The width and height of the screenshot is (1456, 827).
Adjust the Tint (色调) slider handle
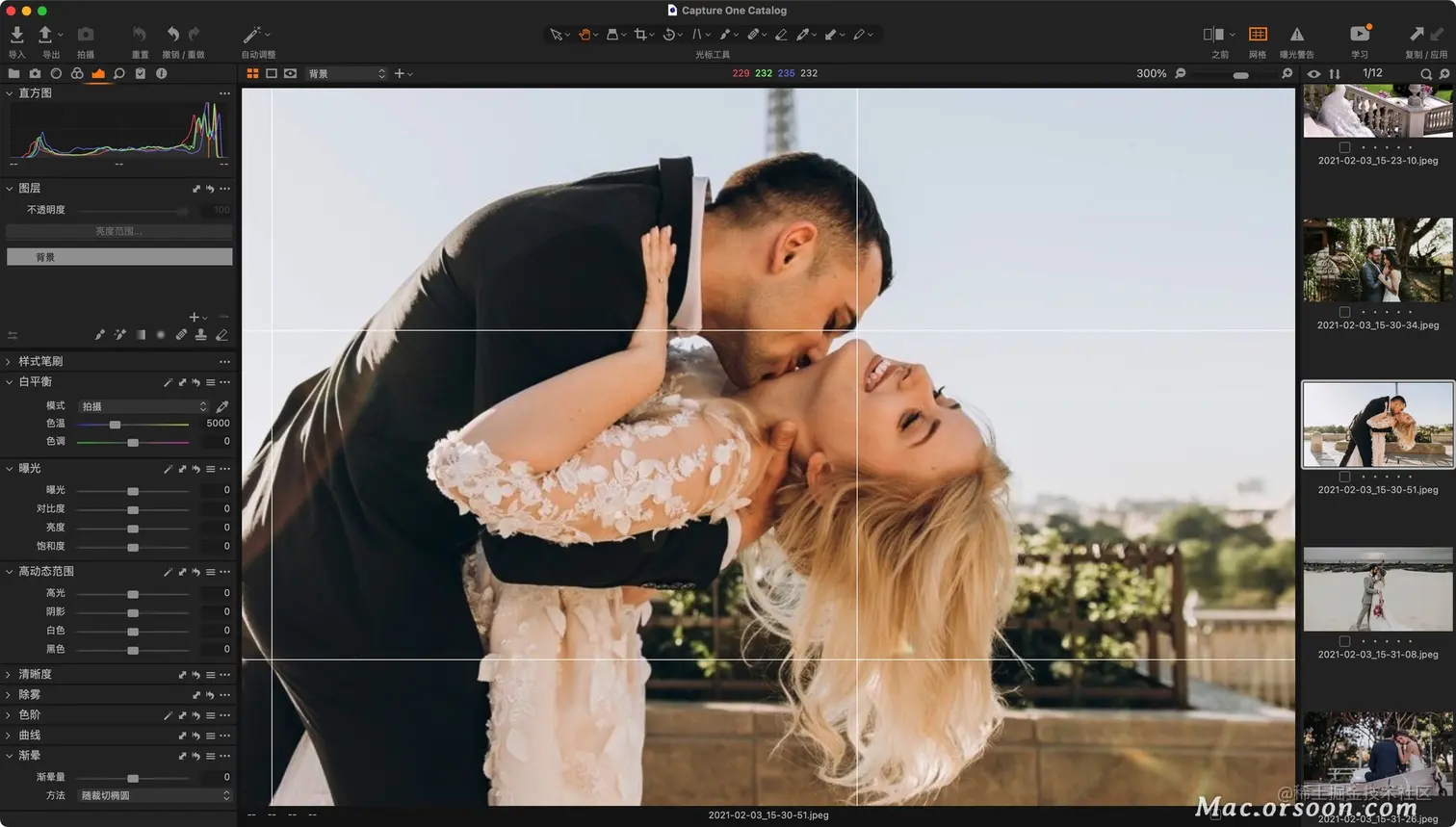tap(133, 443)
